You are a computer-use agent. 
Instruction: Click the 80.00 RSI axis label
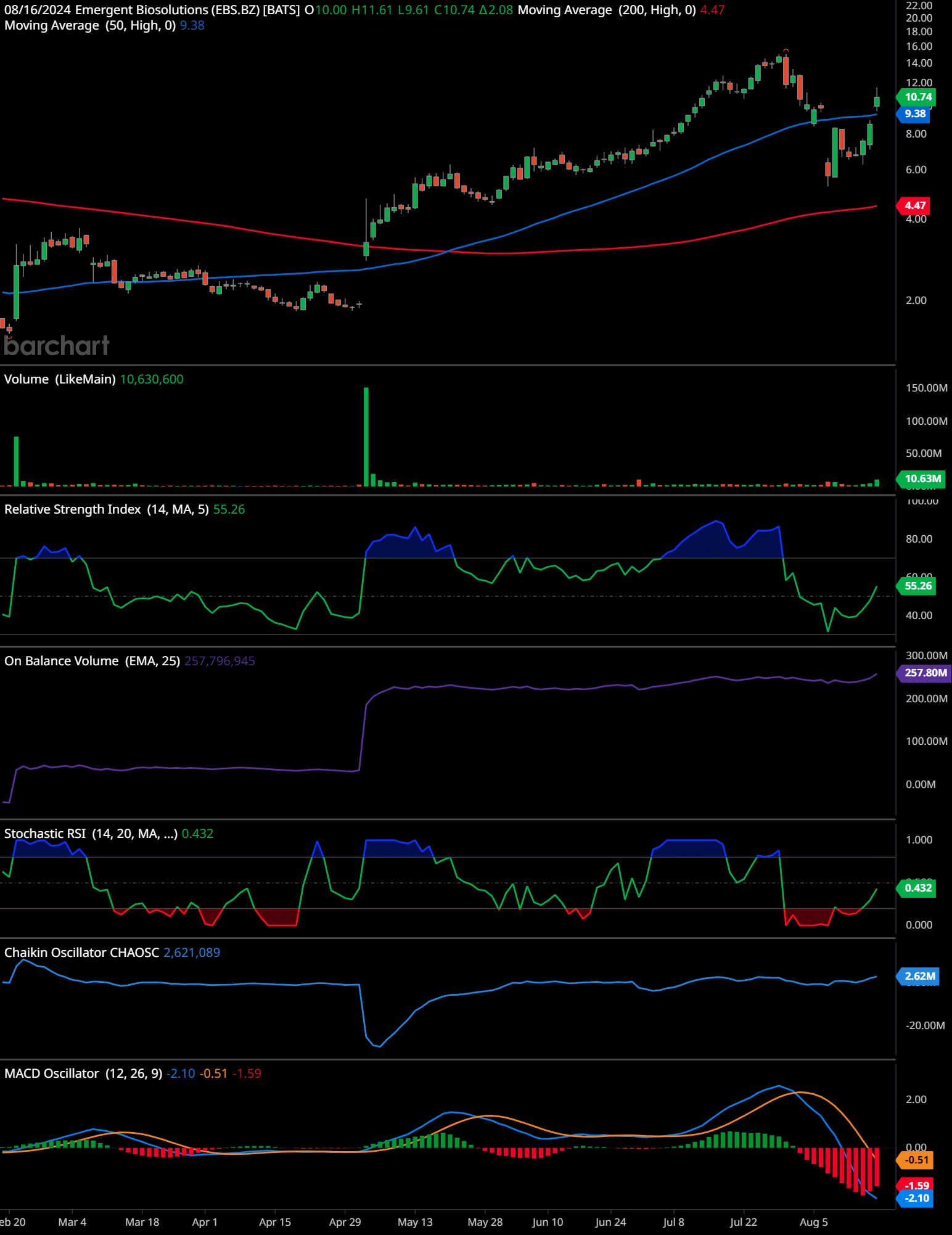pos(919,539)
